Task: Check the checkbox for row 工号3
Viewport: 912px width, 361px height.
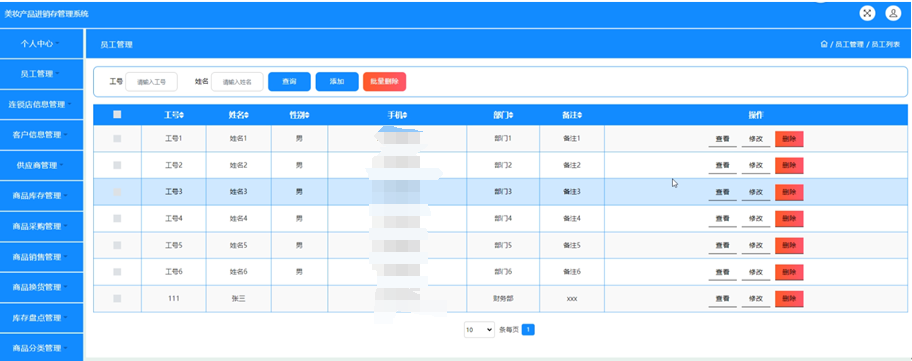Action: pos(117,191)
